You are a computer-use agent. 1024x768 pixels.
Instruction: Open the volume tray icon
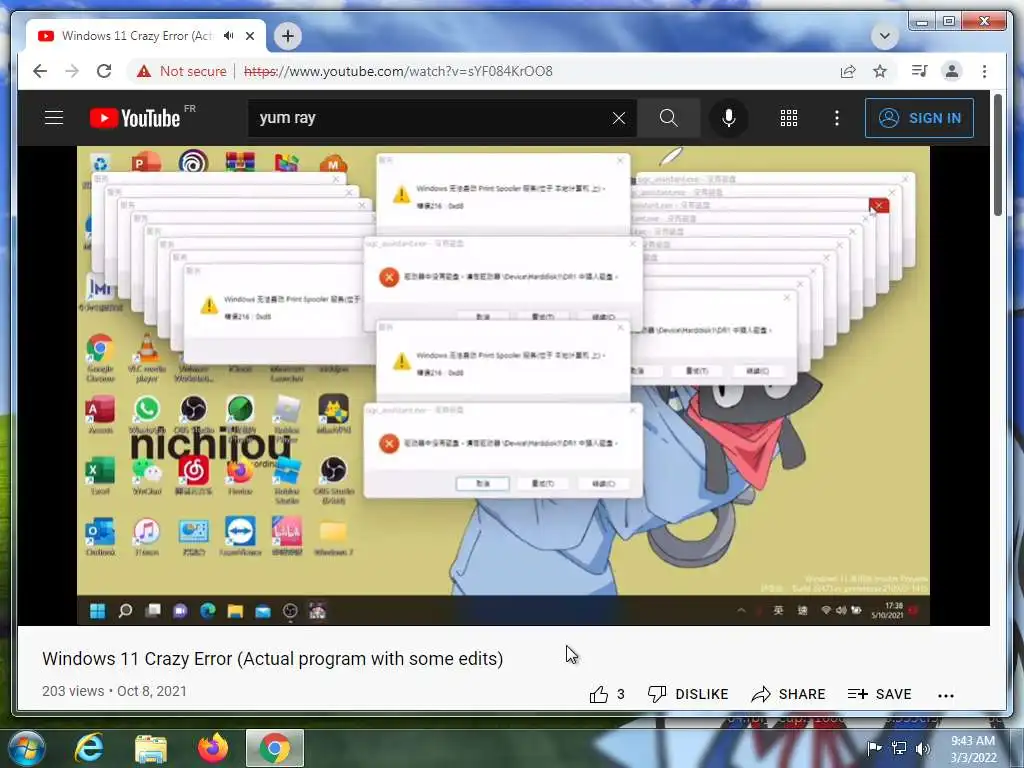point(922,748)
